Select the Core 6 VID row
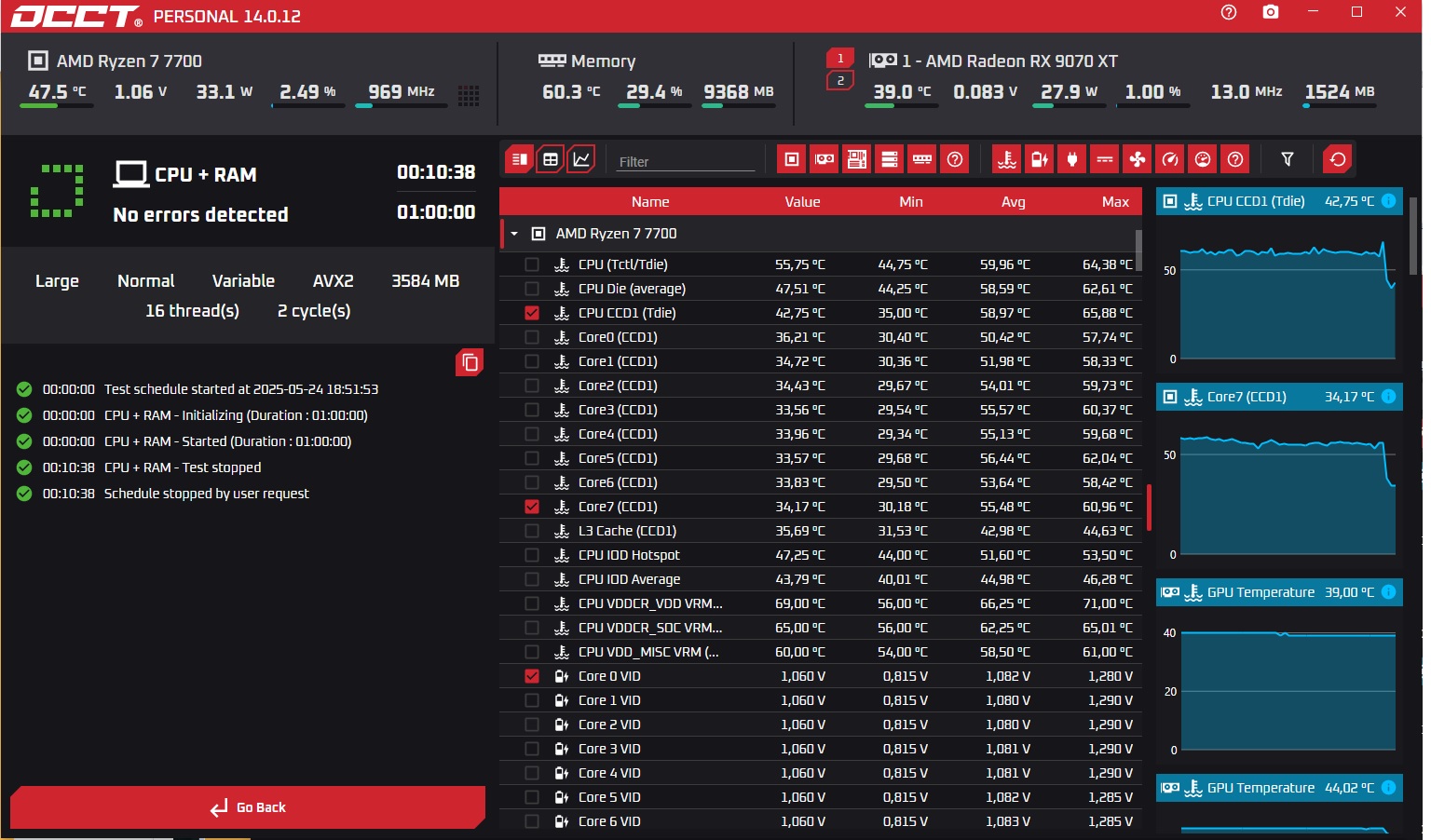Image resolution: width=1431 pixels, height=840 pixels. pos(821,821)
